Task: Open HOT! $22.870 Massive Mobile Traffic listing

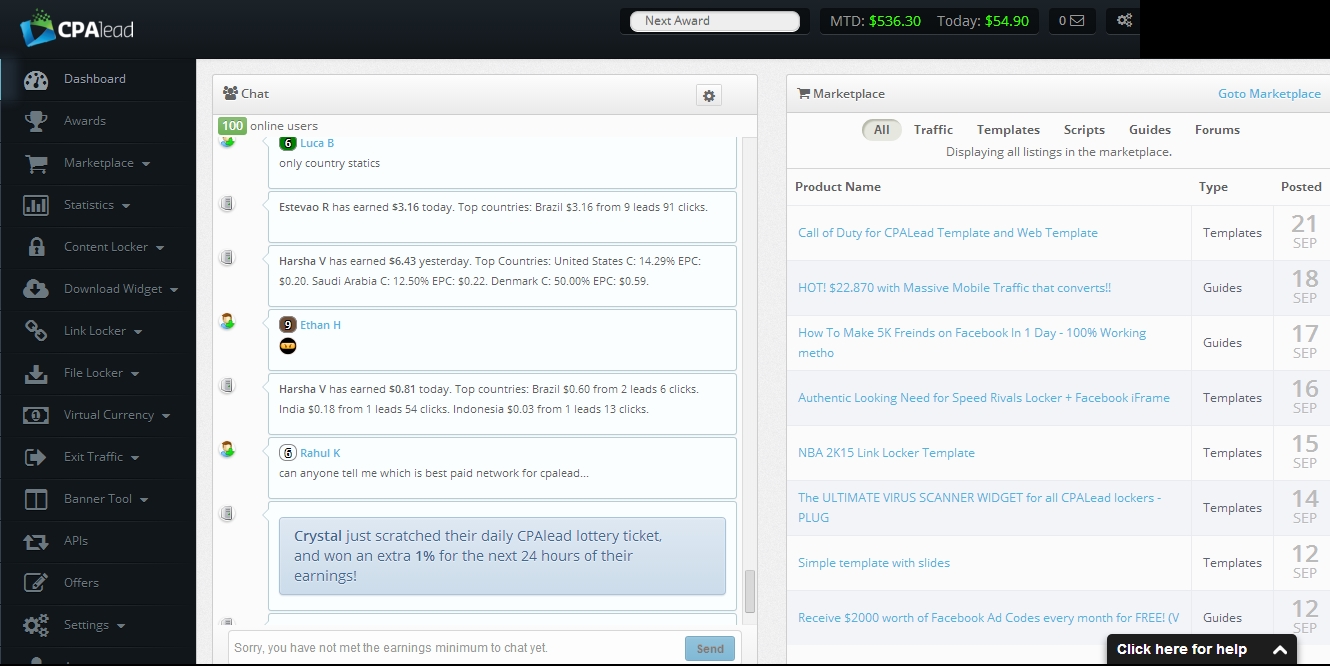Action: 954,288
